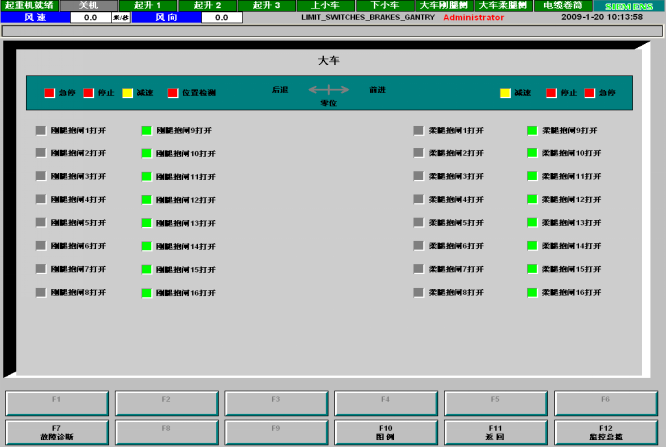
Task: Click the double-headed direction arrow above 零位
Action: [x=329, y=90]
